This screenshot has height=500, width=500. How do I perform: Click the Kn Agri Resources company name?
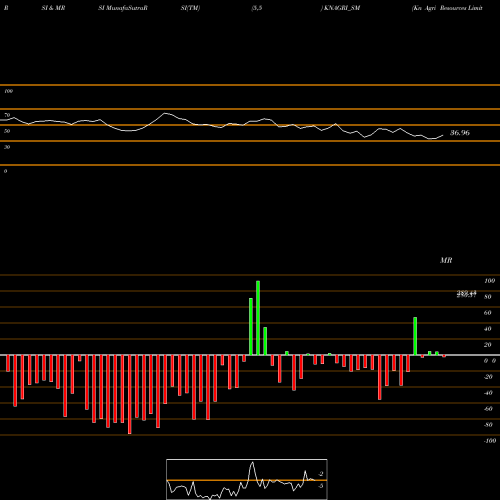tap(447, 8)
